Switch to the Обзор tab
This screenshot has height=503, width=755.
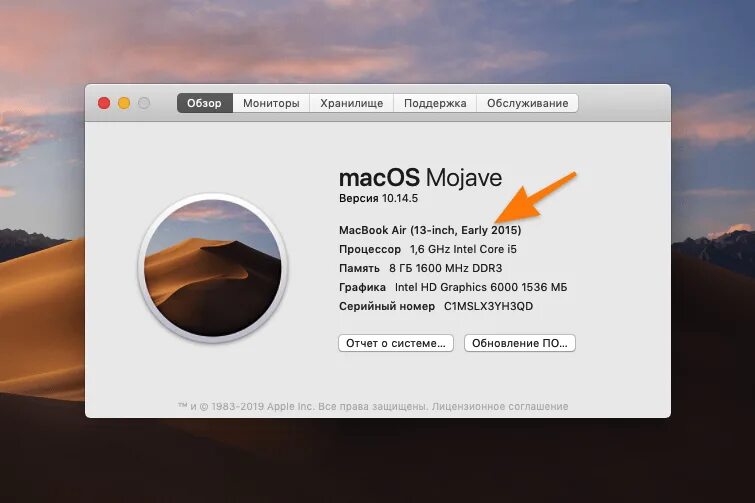pos(205,103)
